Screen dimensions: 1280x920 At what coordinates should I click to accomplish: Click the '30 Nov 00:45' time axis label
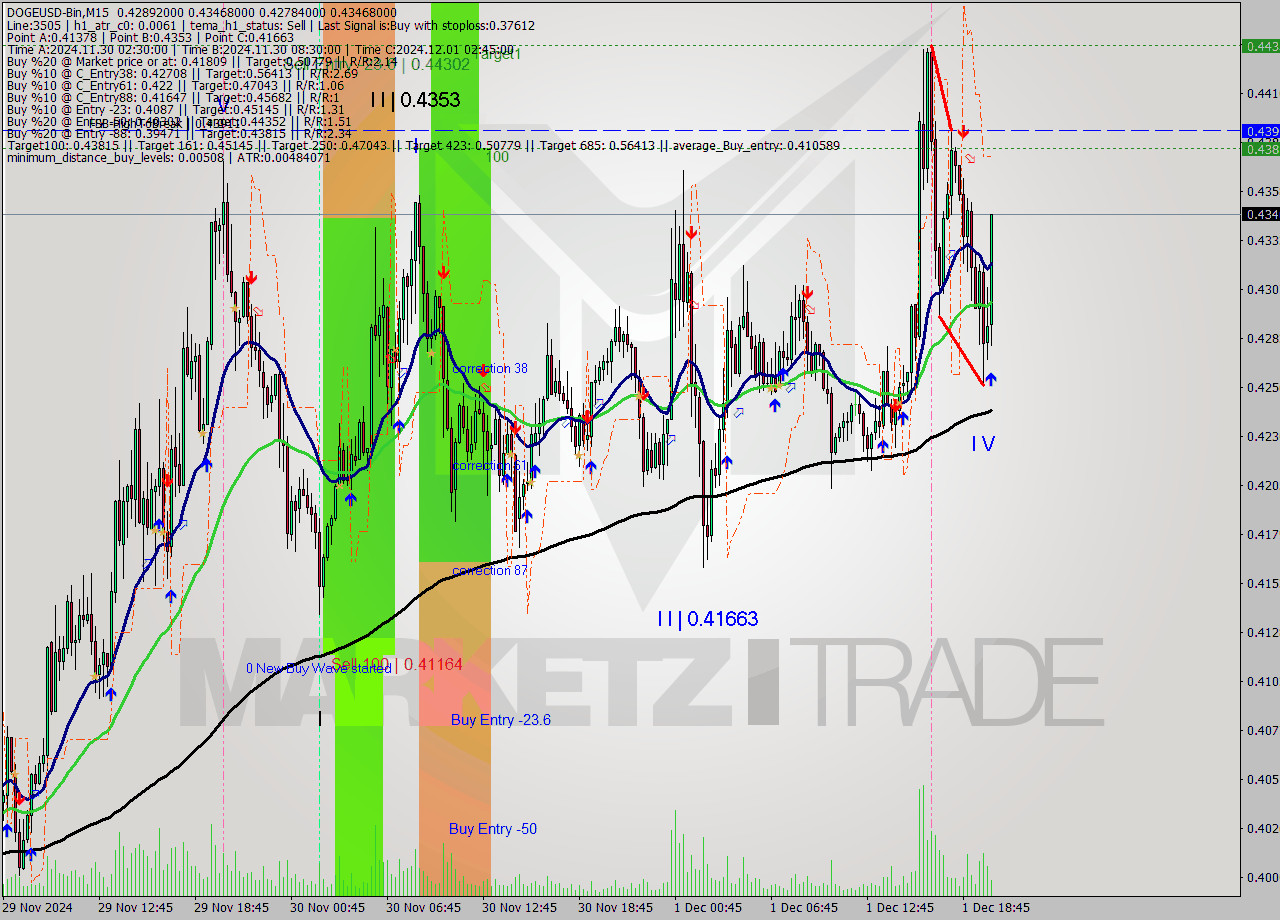(x=327, y=908)
